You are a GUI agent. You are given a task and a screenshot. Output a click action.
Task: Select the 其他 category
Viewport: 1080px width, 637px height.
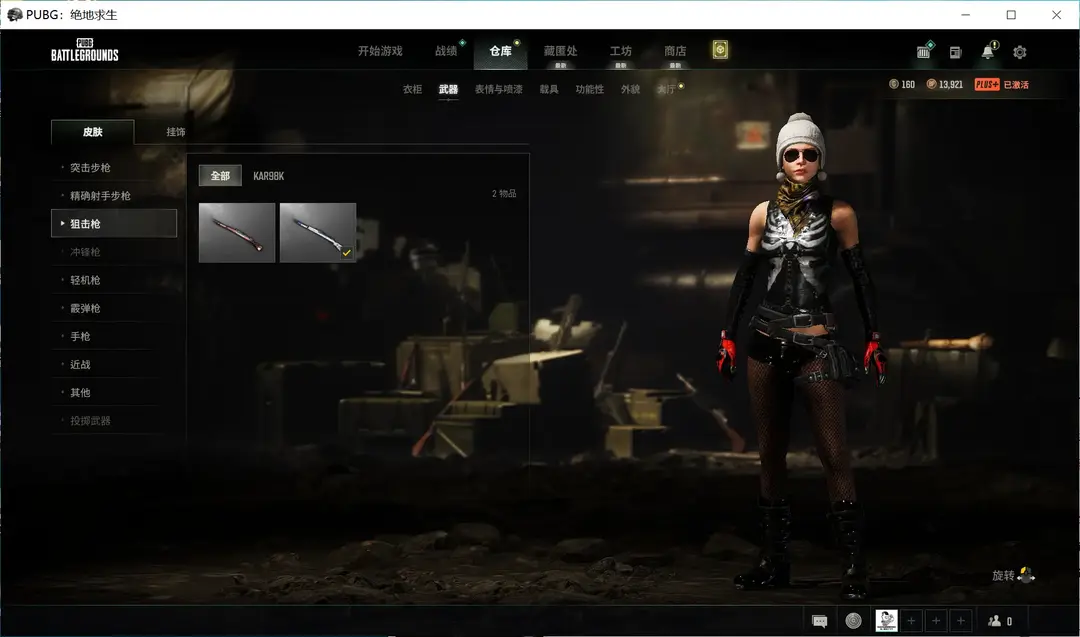tap(114, 393)
